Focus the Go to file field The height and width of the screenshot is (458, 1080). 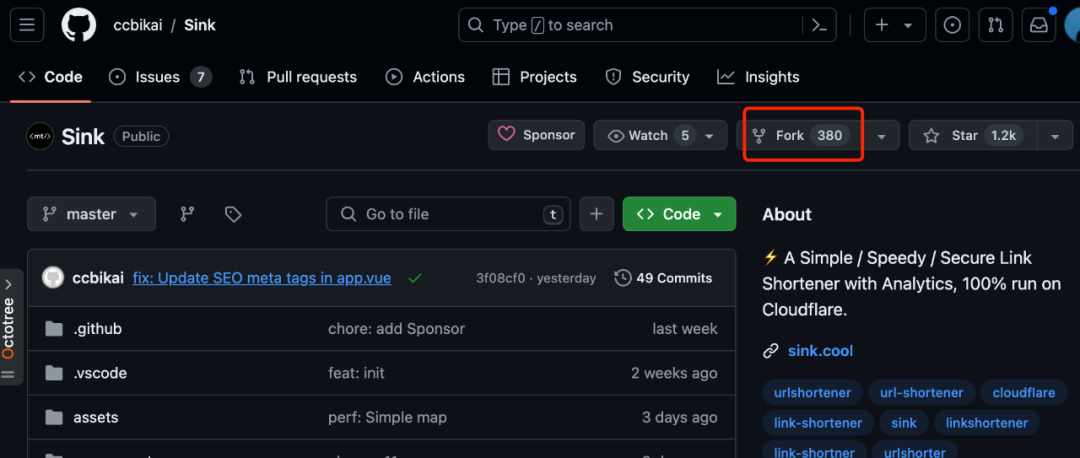(x=448, y=214)
